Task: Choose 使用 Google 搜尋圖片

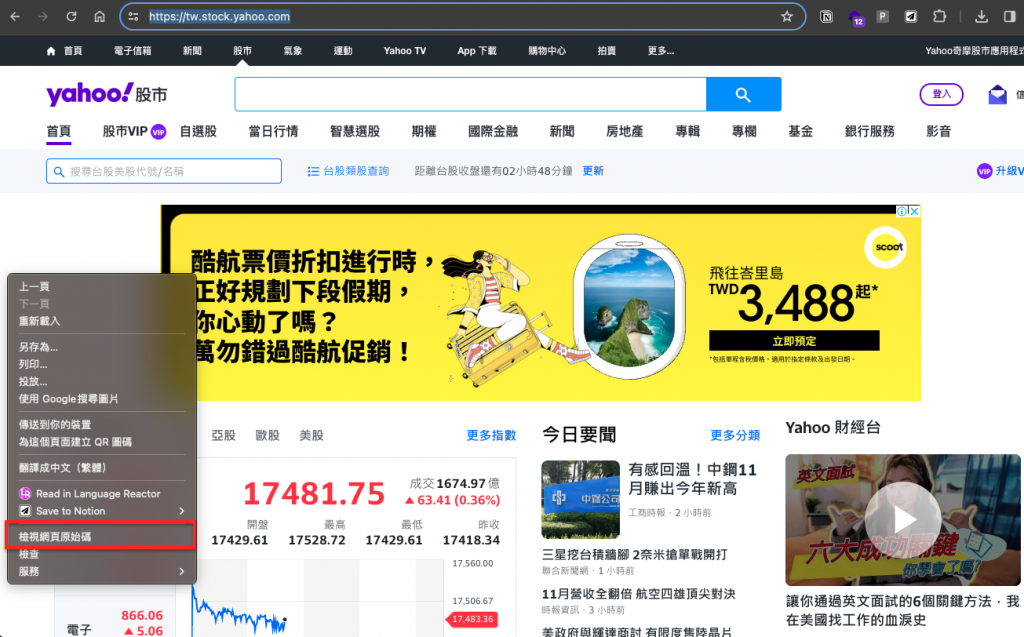Action: click(x=101, y=399)
